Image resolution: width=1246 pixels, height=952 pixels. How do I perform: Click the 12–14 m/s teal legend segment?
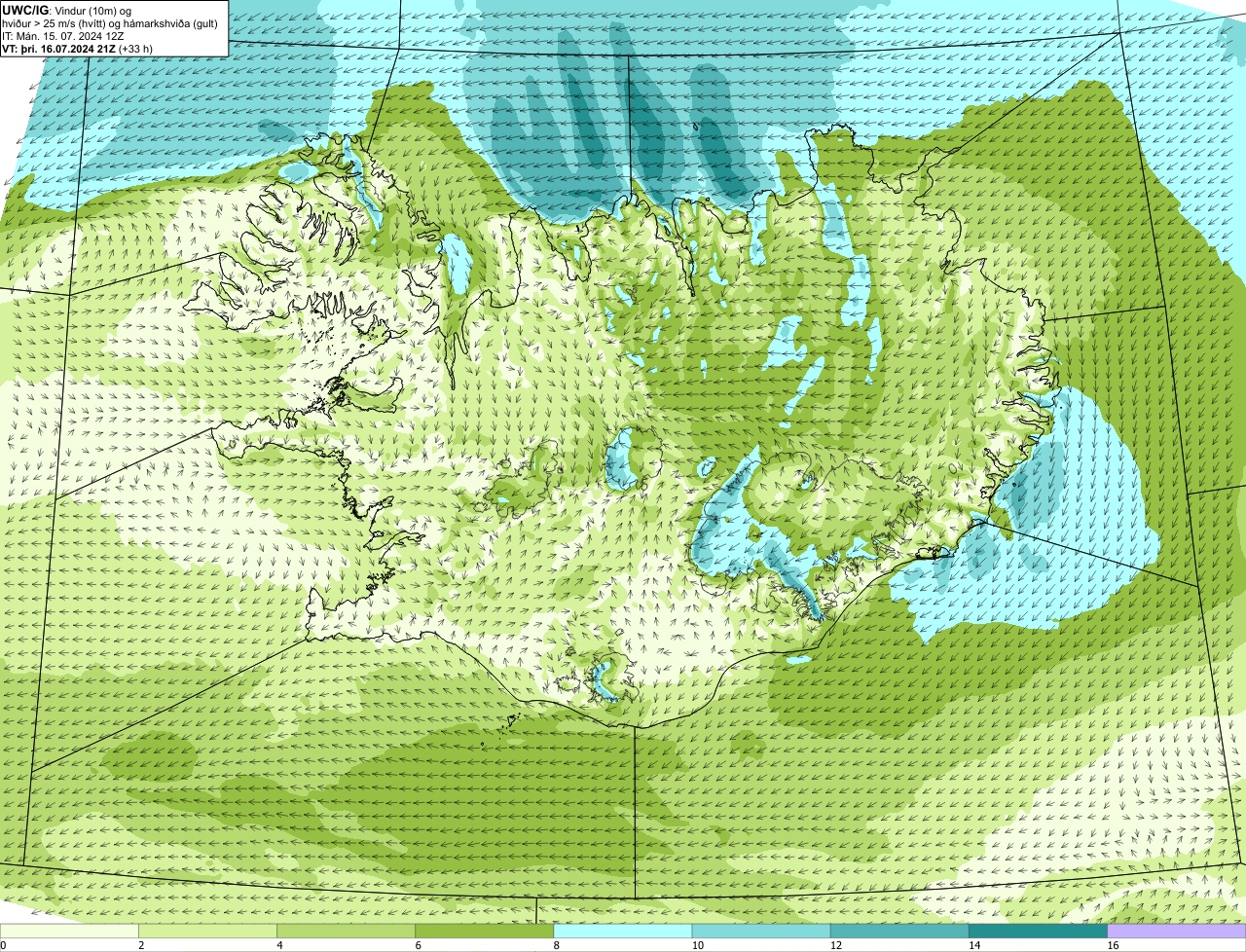tap(899, 932)
